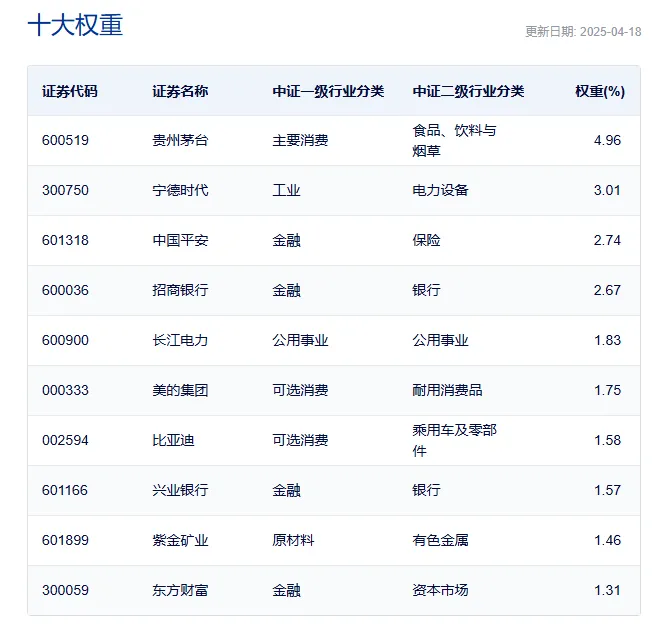Click the 保险 cell
The height and width of the screenshot is (632, 664).
click(426, 240)
